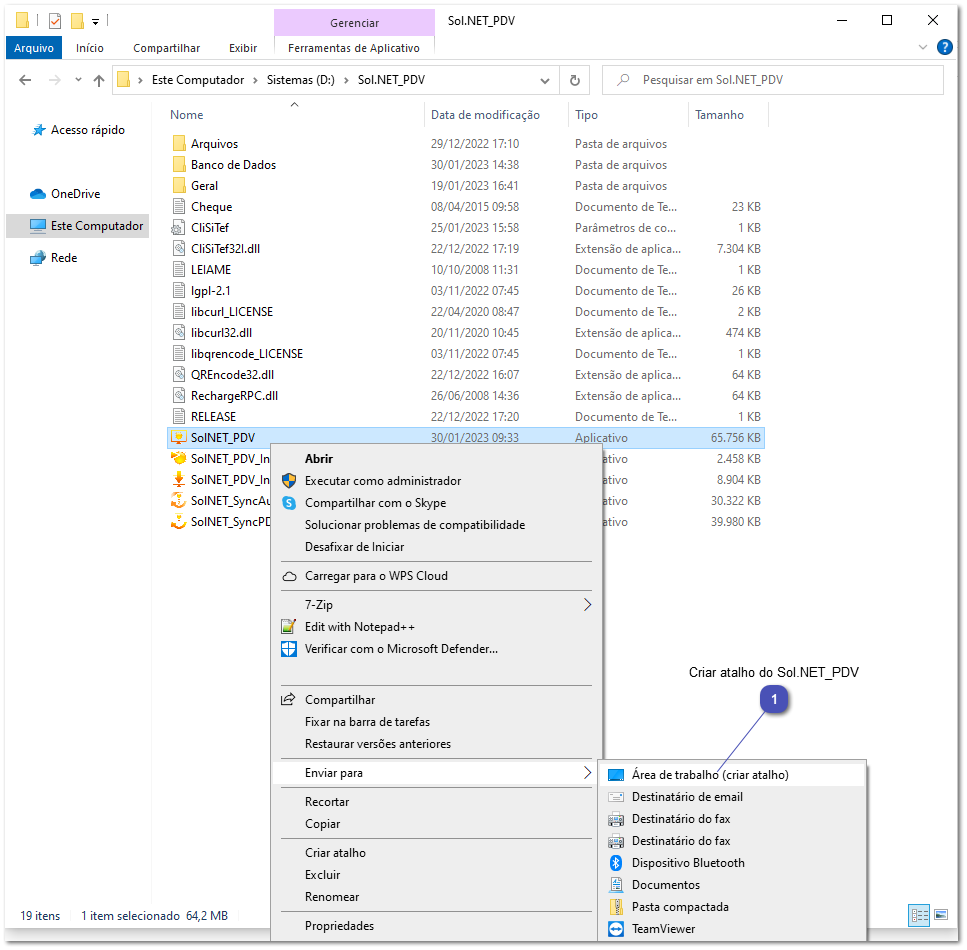
Task: Click the WPS Cloud upload icon
Action: click(290, 578)
